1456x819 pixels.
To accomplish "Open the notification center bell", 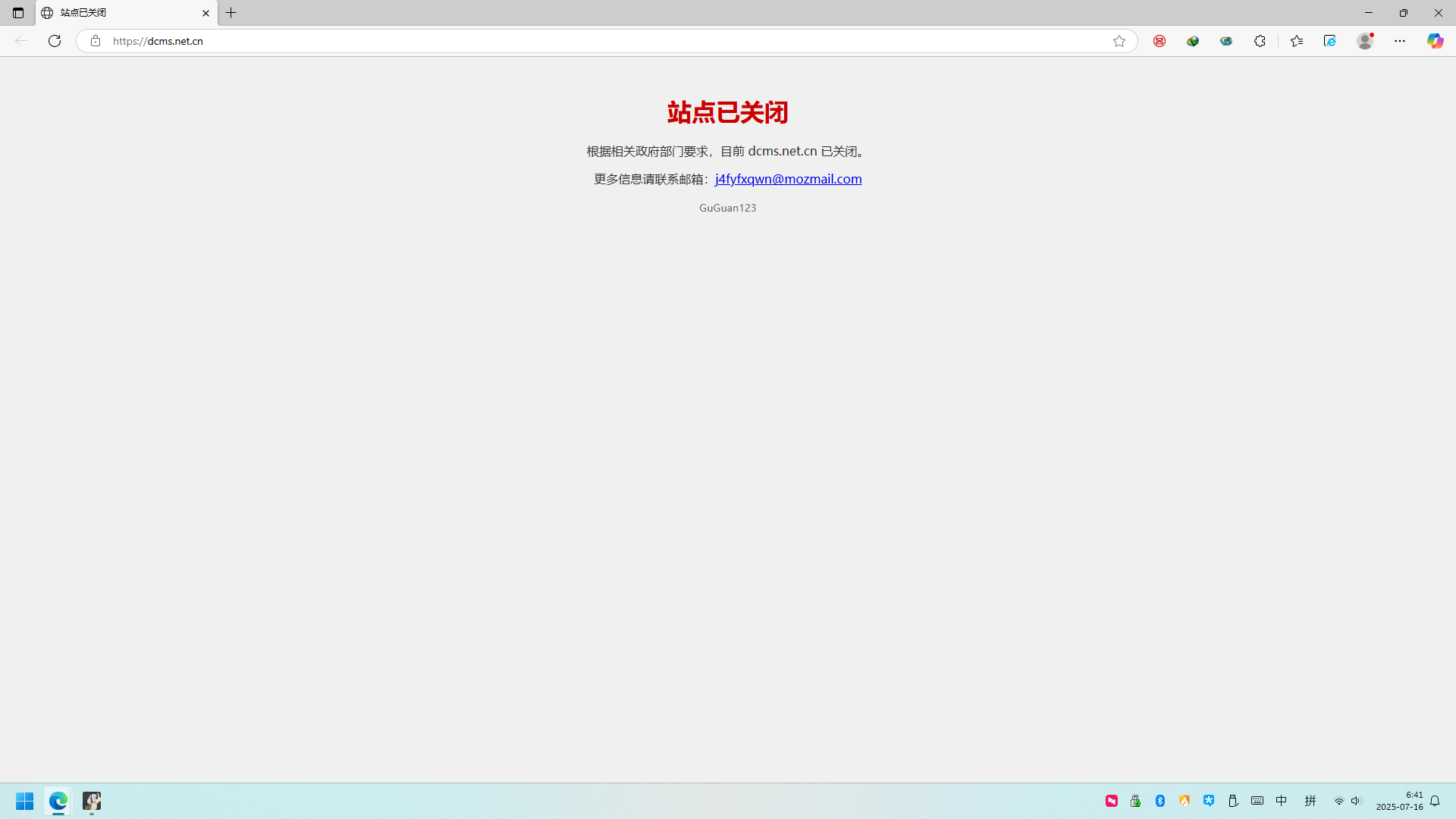I will tap(1435, 801).
